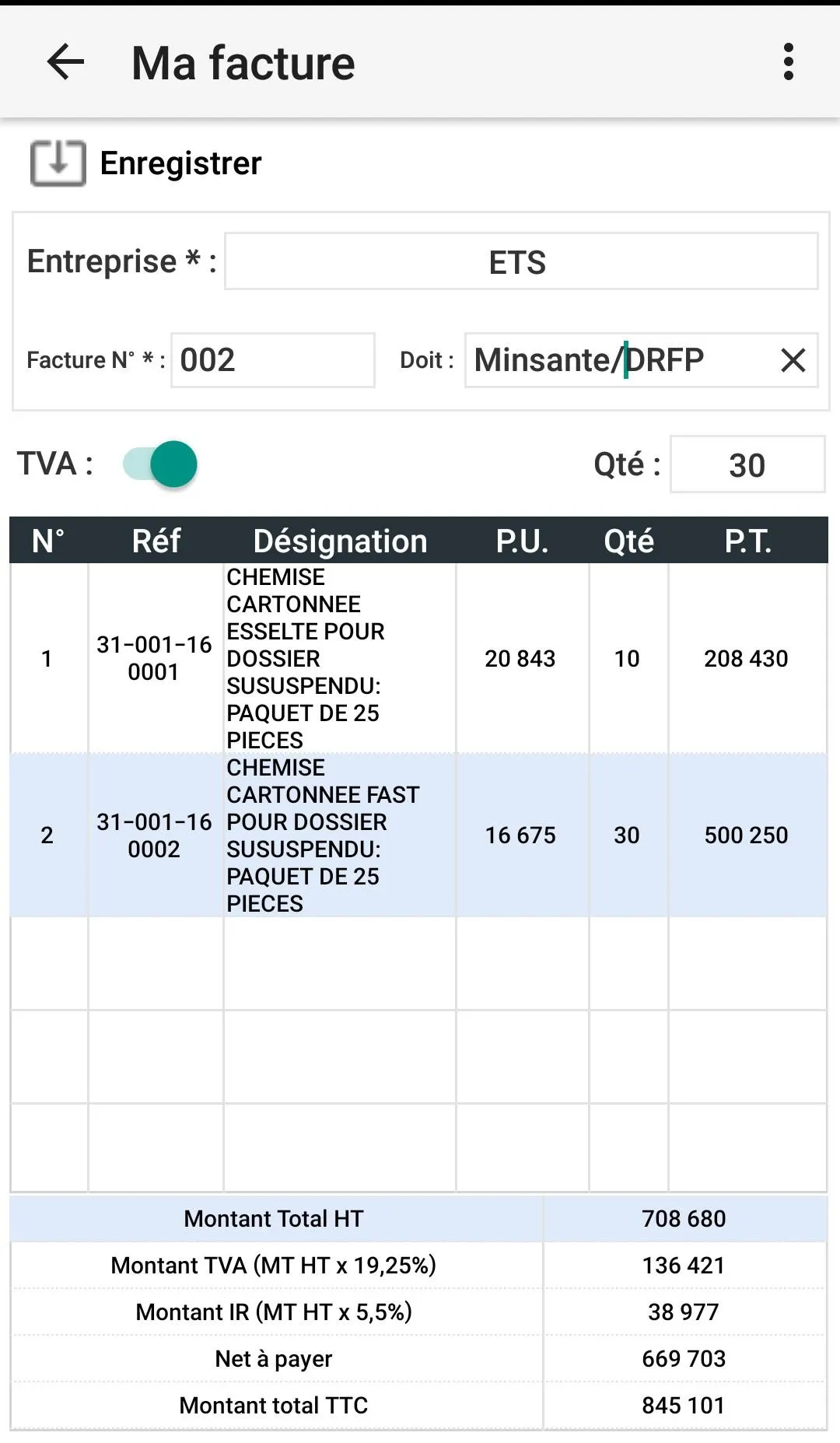Screen dimensions: 840x1443
Task: Edit the Facture N° field 002
Action: pyautogui.click(x=273, y=360)
